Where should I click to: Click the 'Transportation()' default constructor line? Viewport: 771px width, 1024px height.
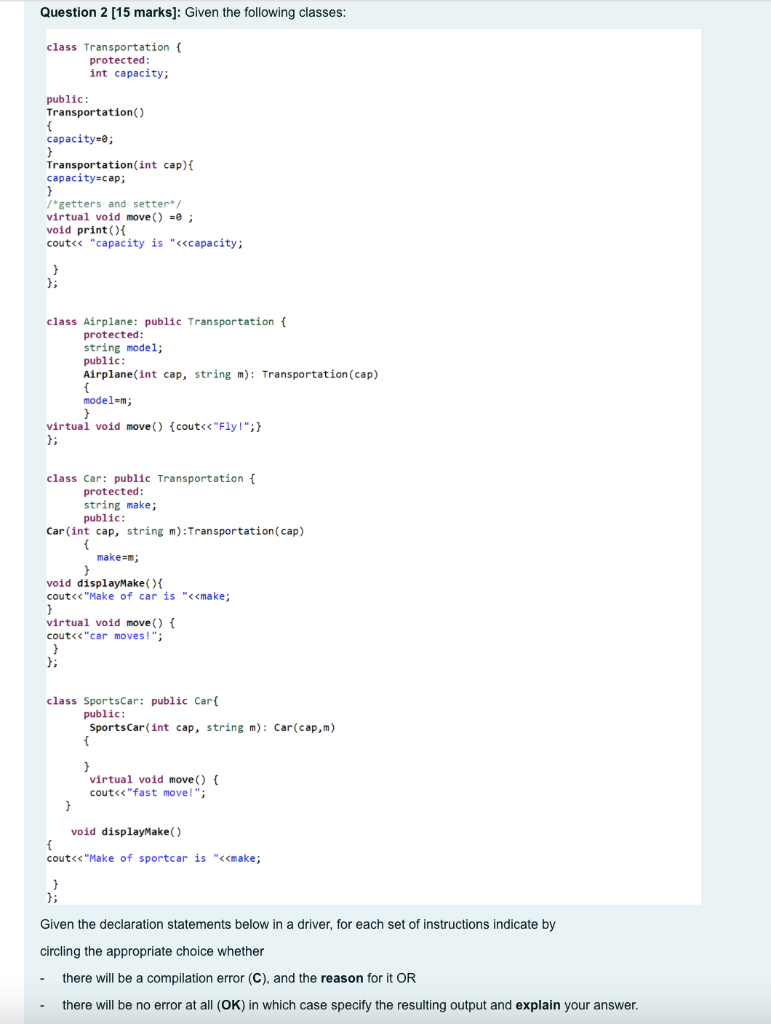point(95,112)
